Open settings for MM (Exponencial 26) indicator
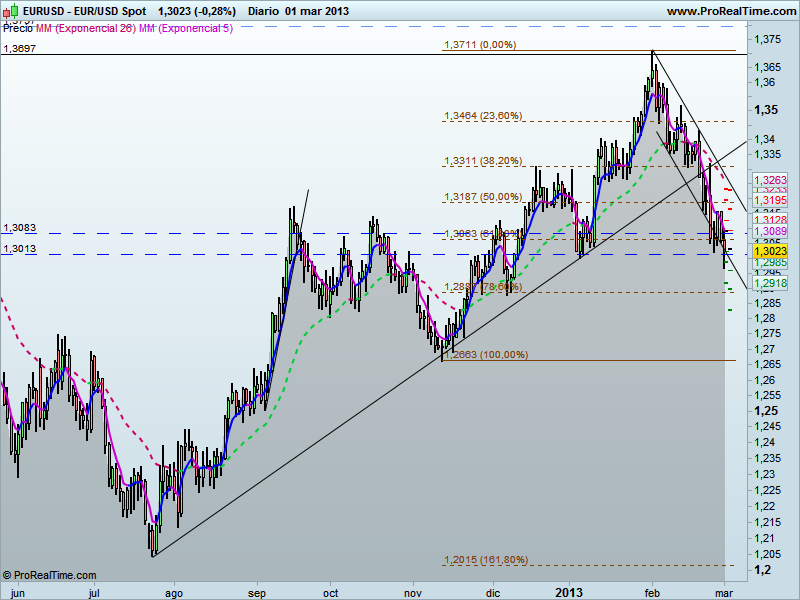 pos(84,30)
